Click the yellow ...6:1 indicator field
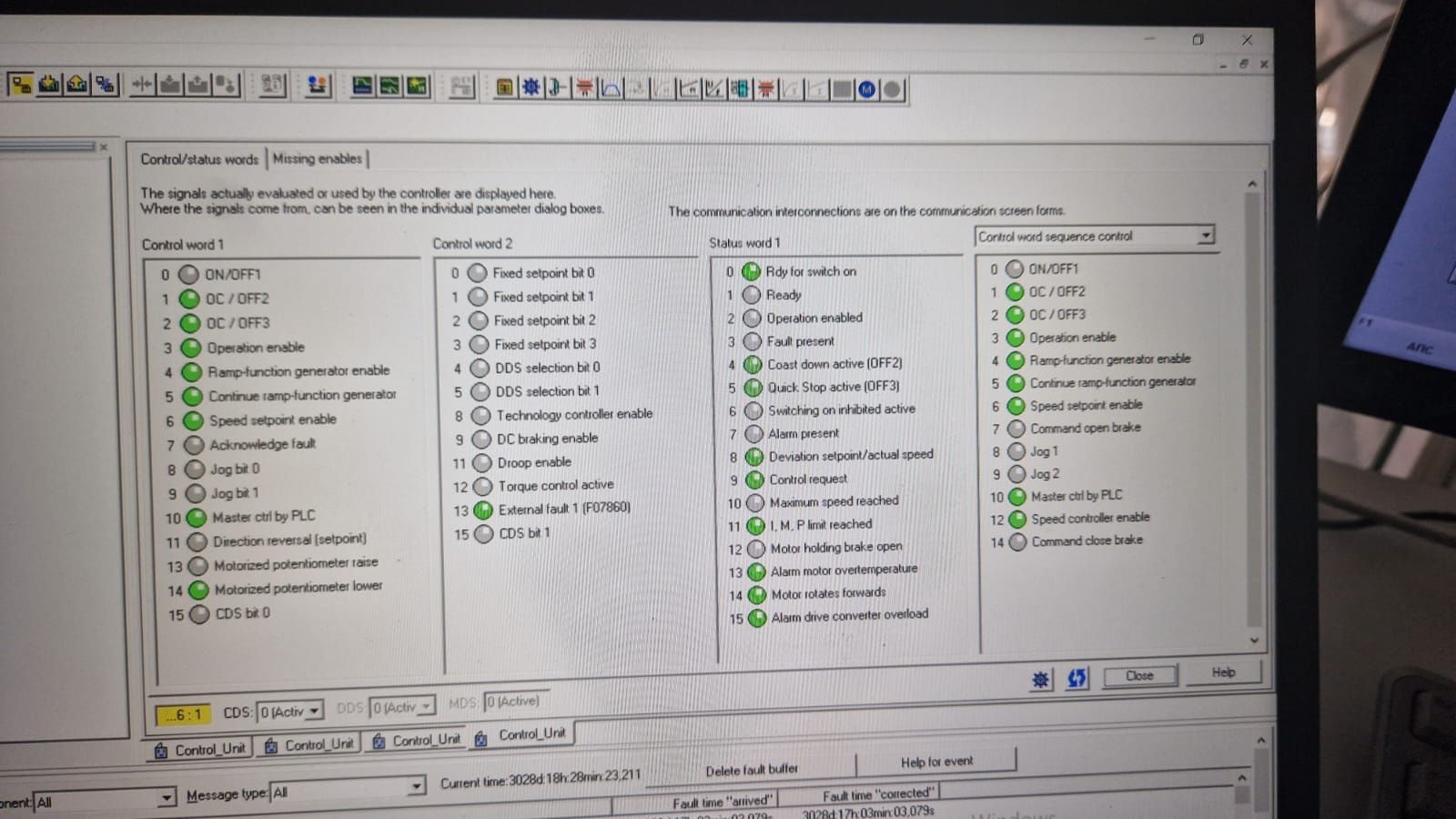This screenshot has width=1456, height=819. 183,714
